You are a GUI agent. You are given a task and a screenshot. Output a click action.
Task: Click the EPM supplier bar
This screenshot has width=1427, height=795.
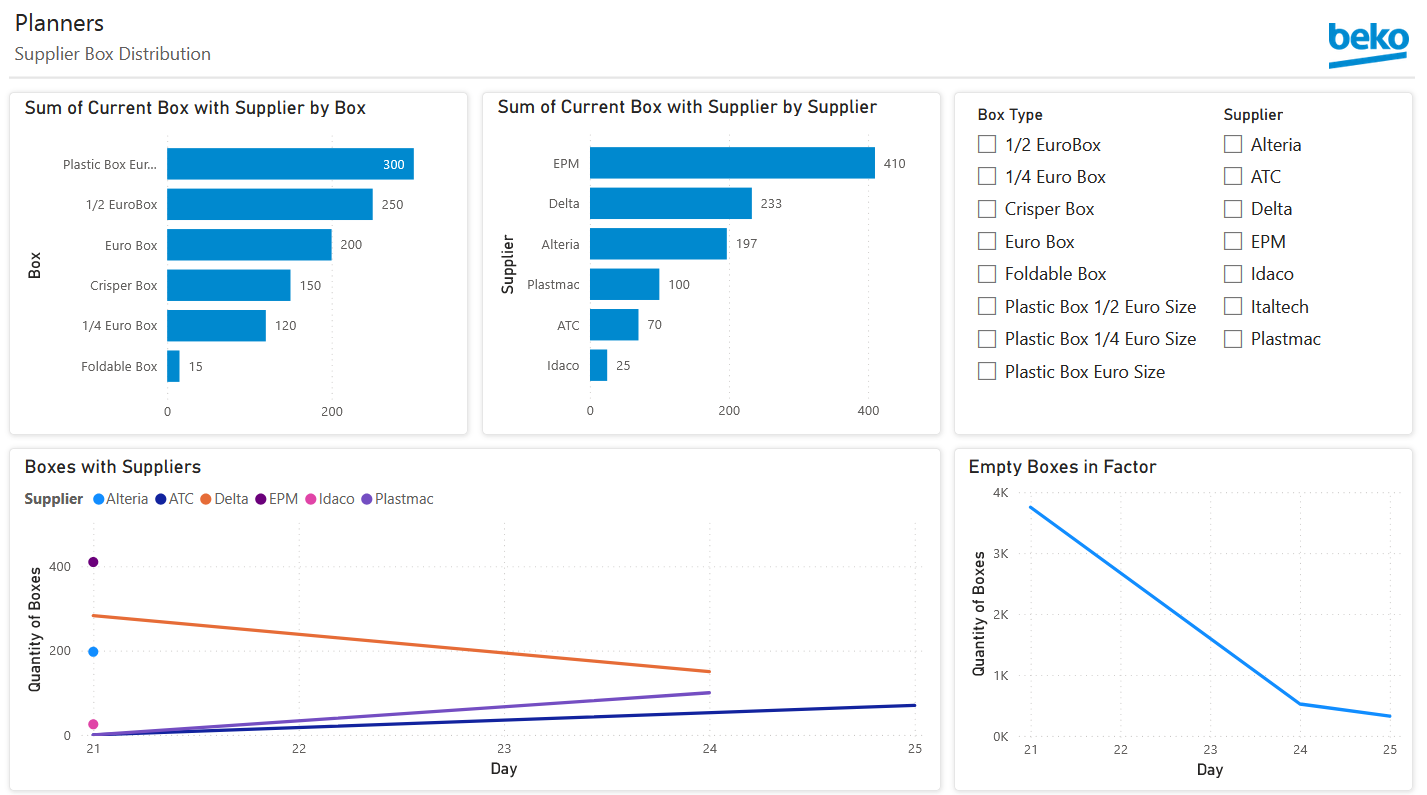(732, 163)
